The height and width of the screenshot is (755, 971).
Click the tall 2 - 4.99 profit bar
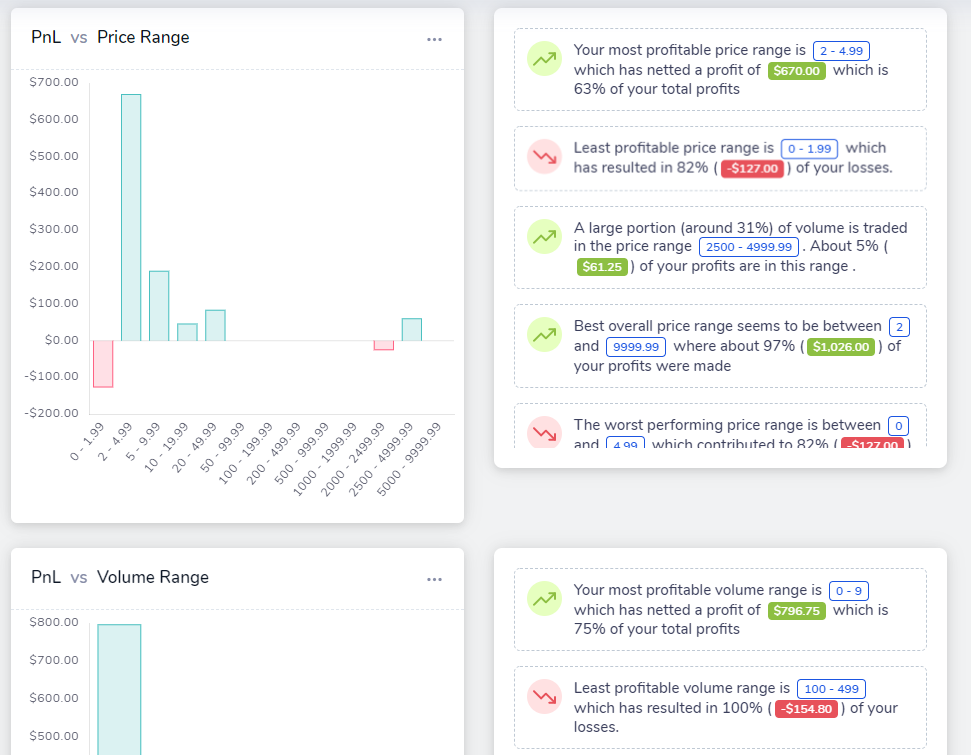coord(131,217)
